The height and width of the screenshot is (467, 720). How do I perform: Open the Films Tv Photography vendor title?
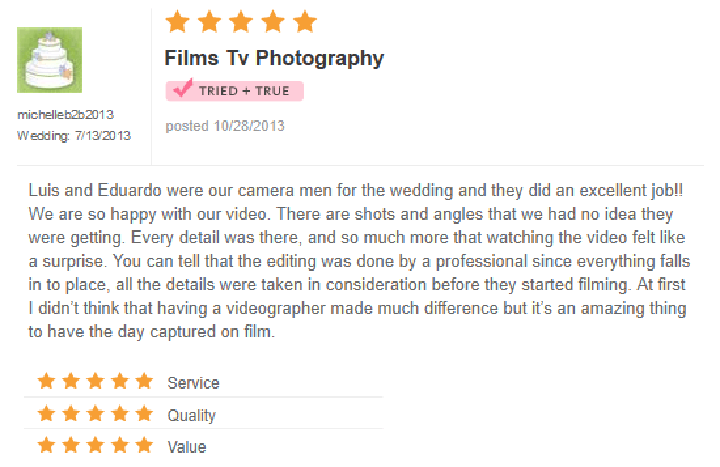pyautogui.click(x=274, y=59)
